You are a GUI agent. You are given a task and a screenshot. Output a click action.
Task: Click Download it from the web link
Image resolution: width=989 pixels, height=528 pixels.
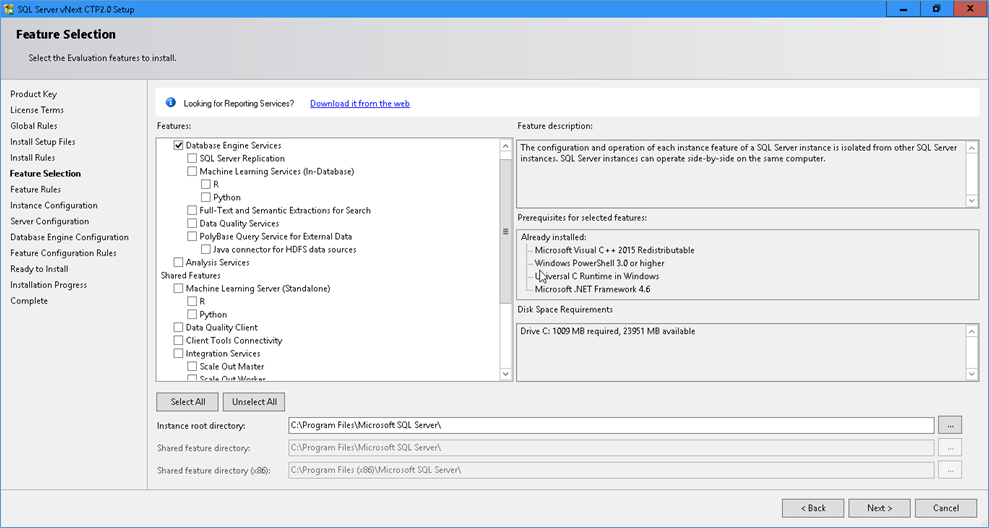[x=360, y=103]
